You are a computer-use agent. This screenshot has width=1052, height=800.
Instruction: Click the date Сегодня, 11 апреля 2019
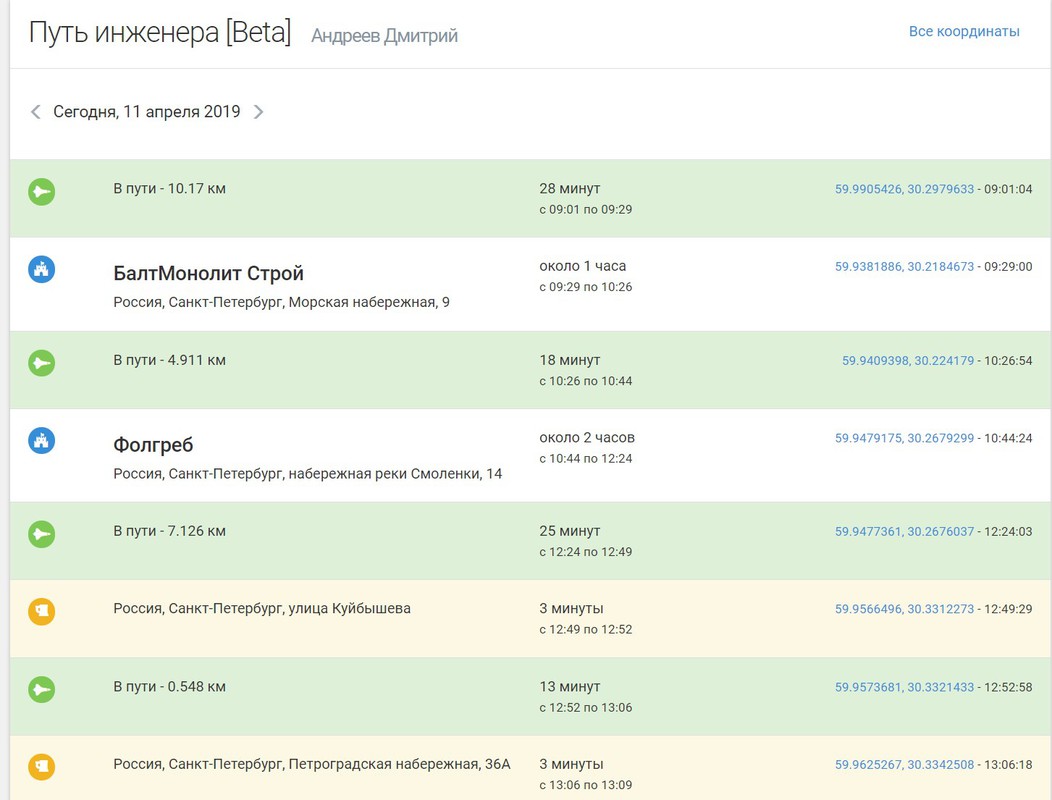coord(147,111)
